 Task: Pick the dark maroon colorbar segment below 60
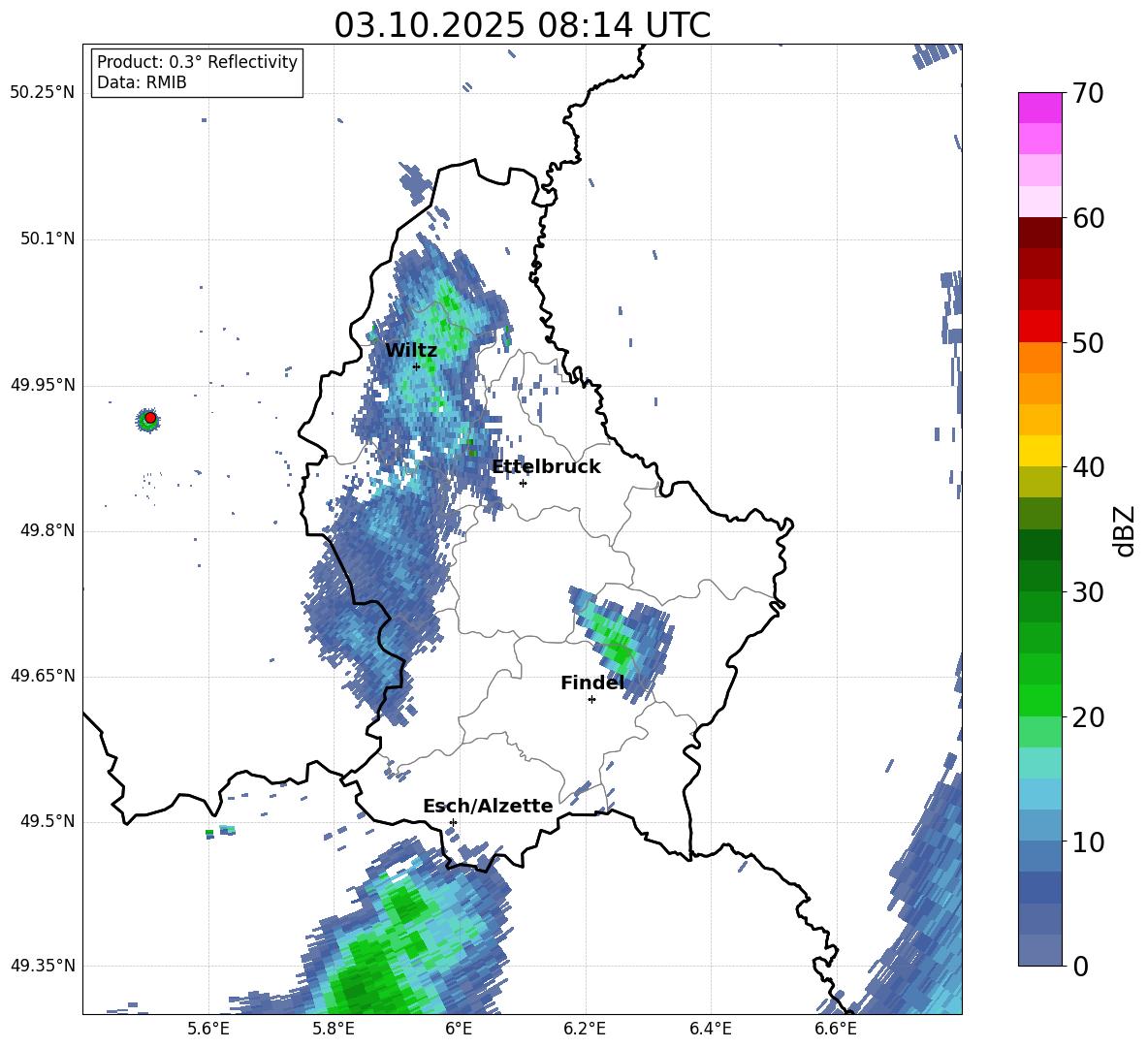pos(1039,233)
